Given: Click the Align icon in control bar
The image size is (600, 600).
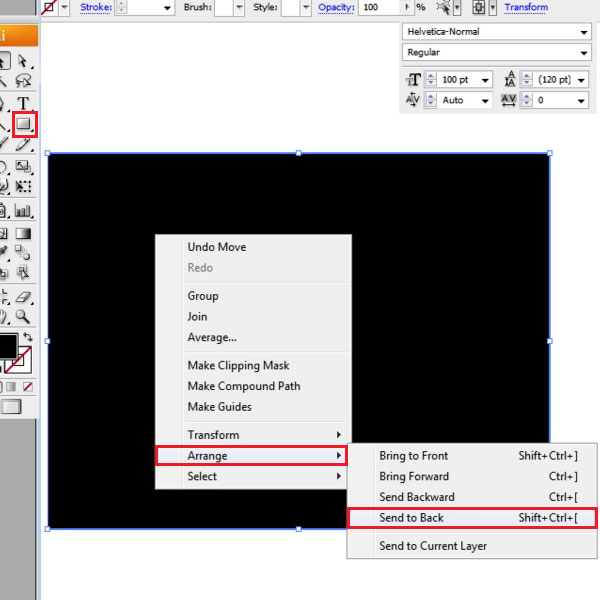Looking at the screenshot, I should click(478, 7).
